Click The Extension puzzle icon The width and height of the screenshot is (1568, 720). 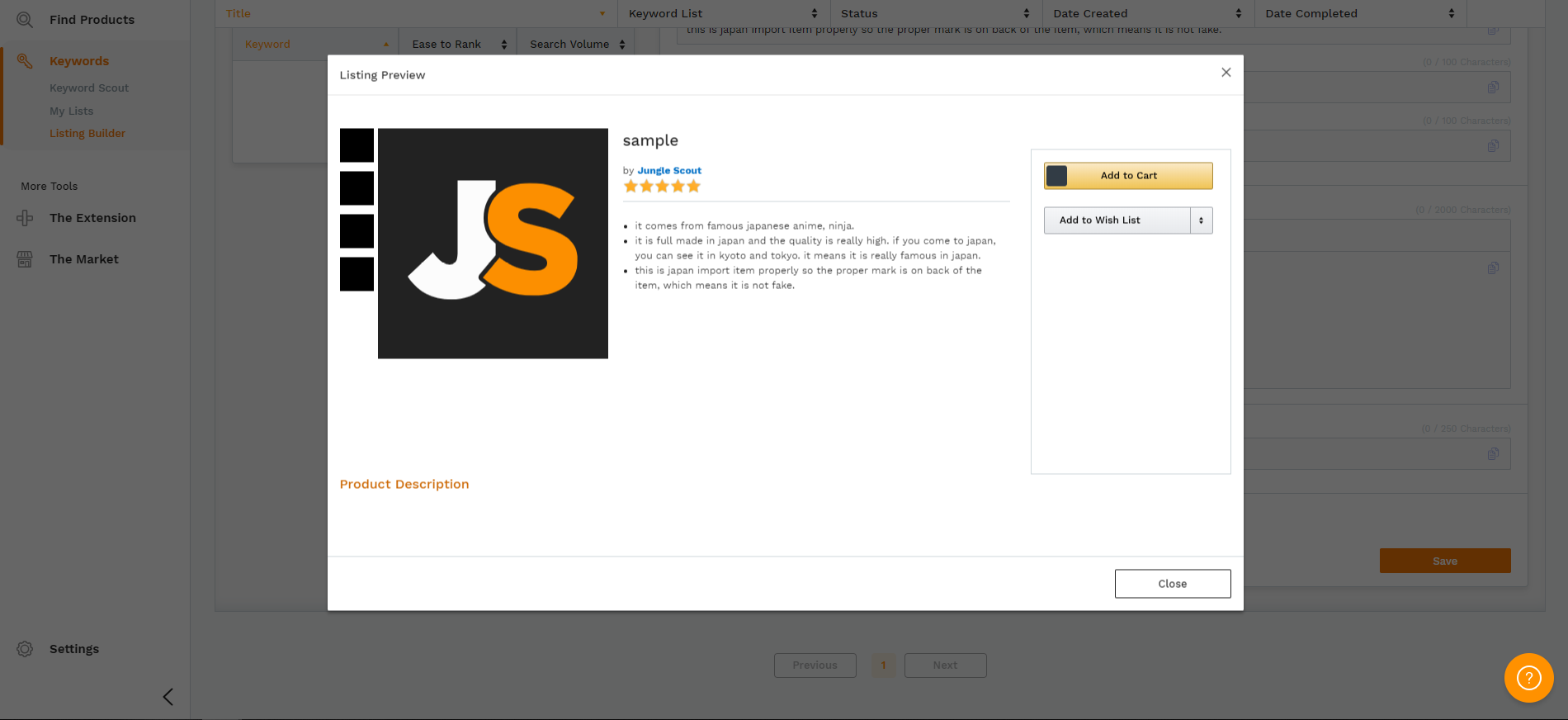click(x=25, y=218)
